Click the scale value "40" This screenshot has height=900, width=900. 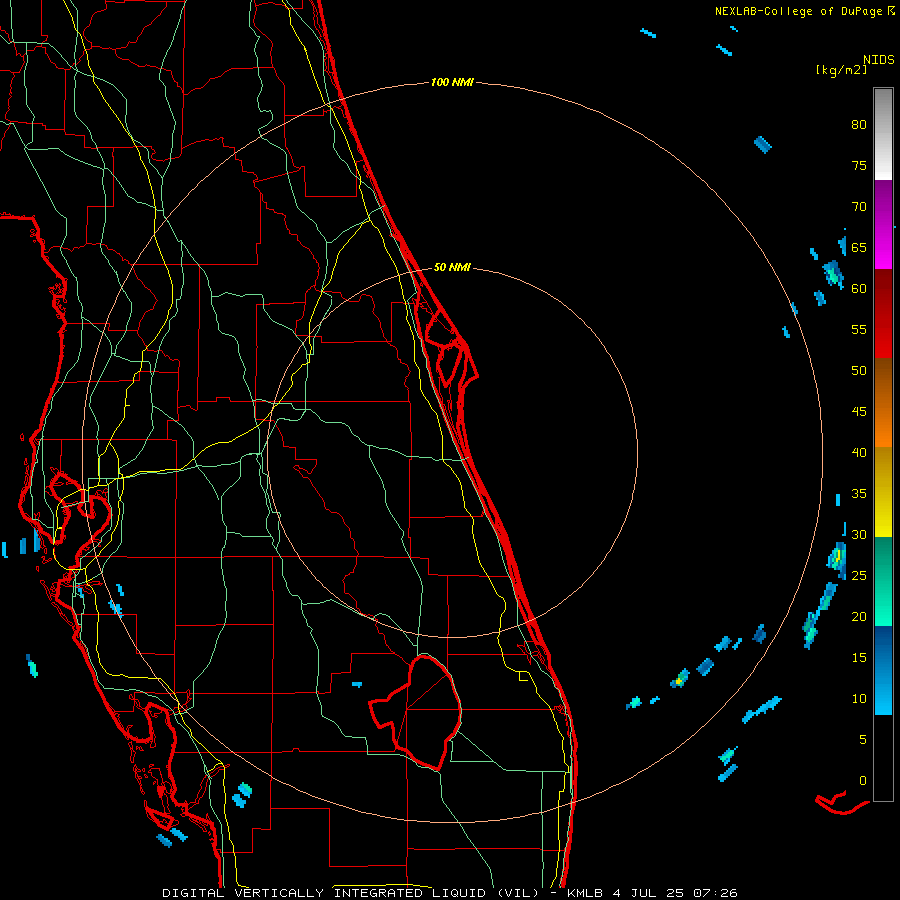coord(859,453)
